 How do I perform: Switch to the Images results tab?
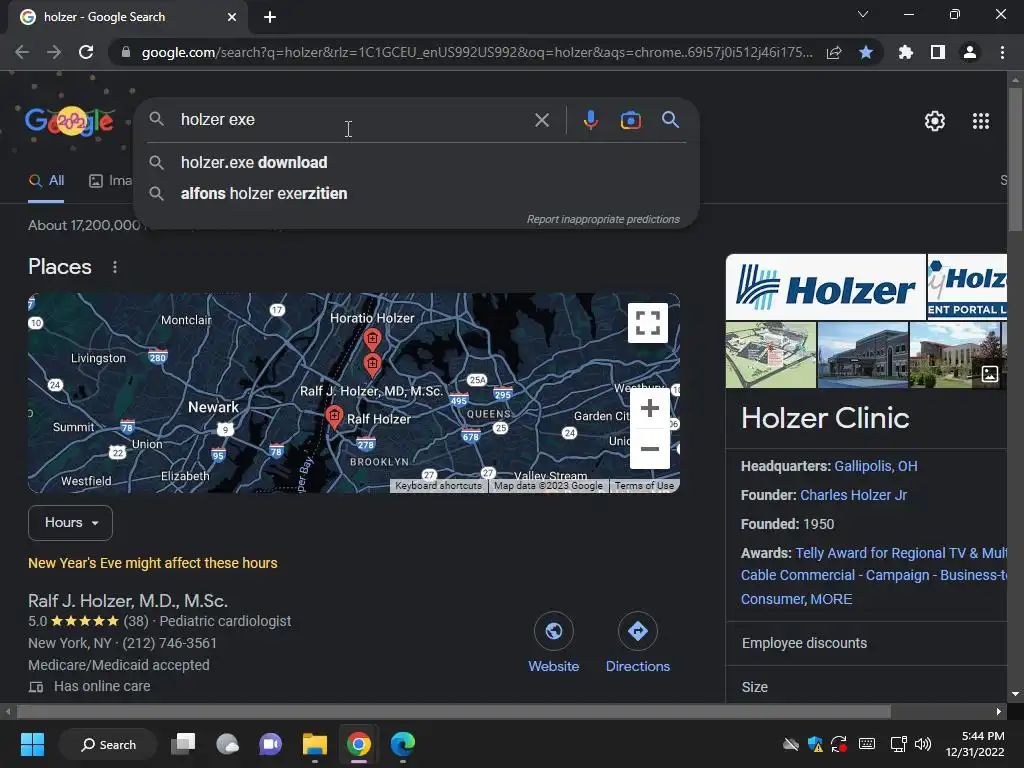[111, 181]
